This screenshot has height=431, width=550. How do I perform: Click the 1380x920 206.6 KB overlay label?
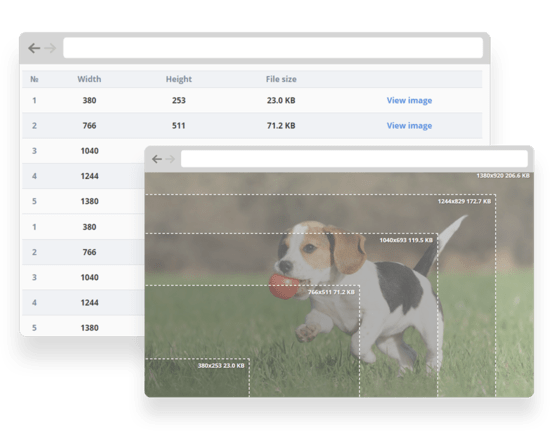click(503, 175)
